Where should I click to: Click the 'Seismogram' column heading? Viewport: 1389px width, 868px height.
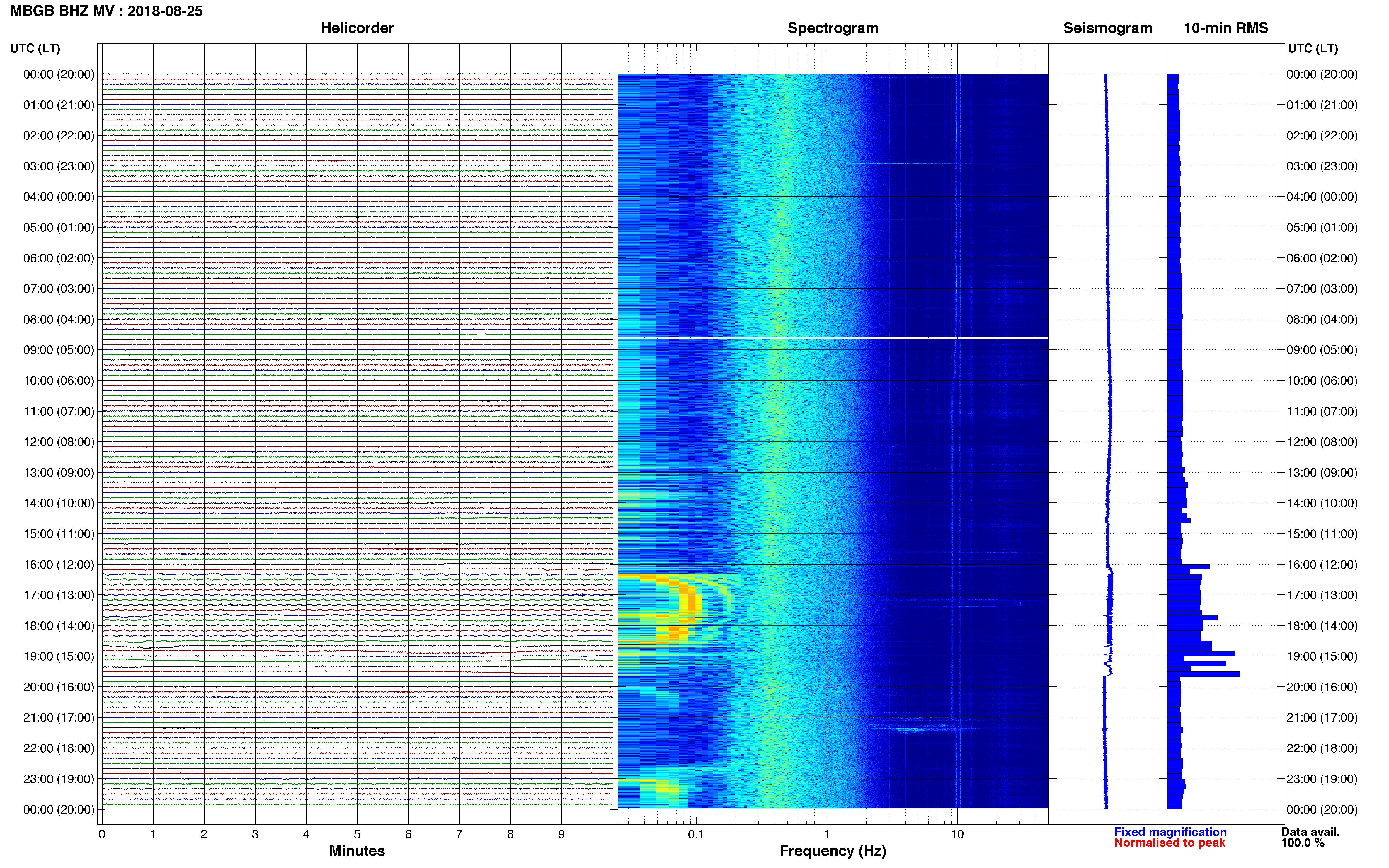tap(1107, 28)
